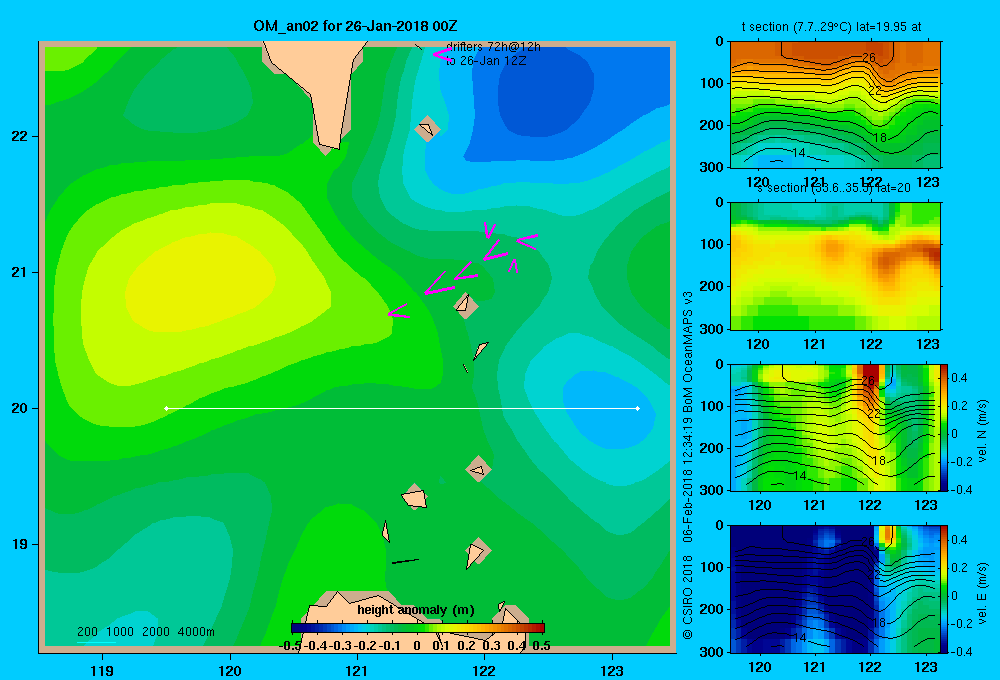1000x680 pixels.
Task: Open the northward velocity section panel
Action: click(835, 427)
